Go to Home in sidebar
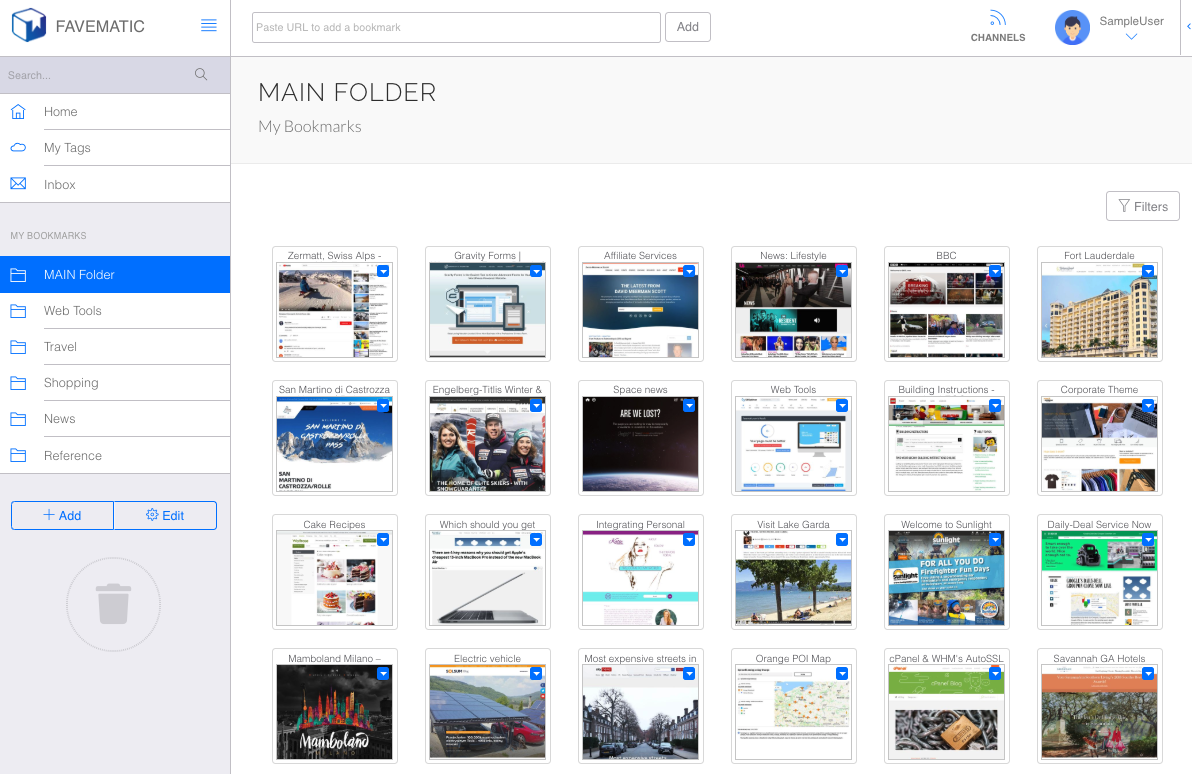Screen dimensions: 1192x774 [60, 112]
